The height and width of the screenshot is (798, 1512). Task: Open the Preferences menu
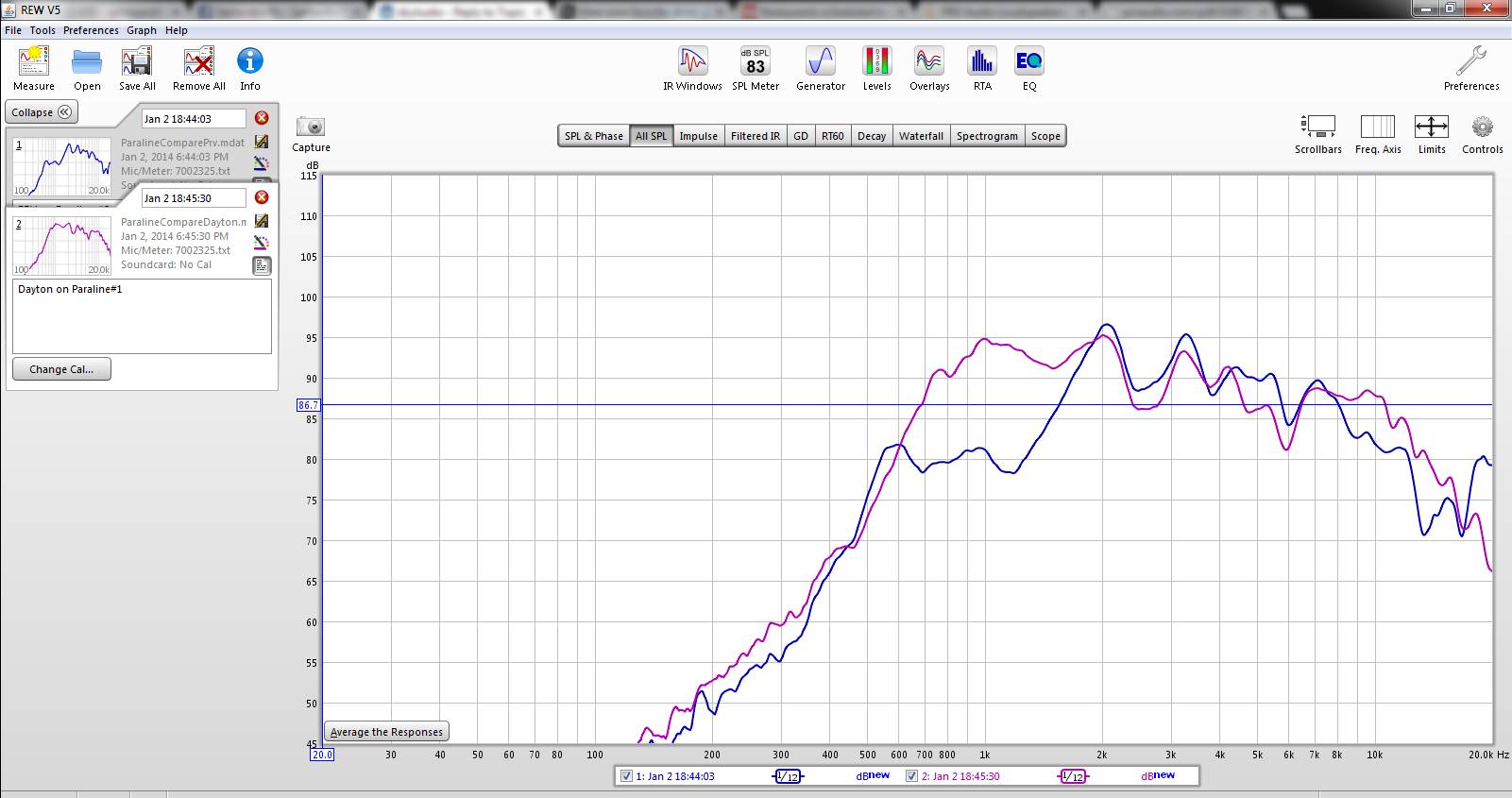[91, 30]
